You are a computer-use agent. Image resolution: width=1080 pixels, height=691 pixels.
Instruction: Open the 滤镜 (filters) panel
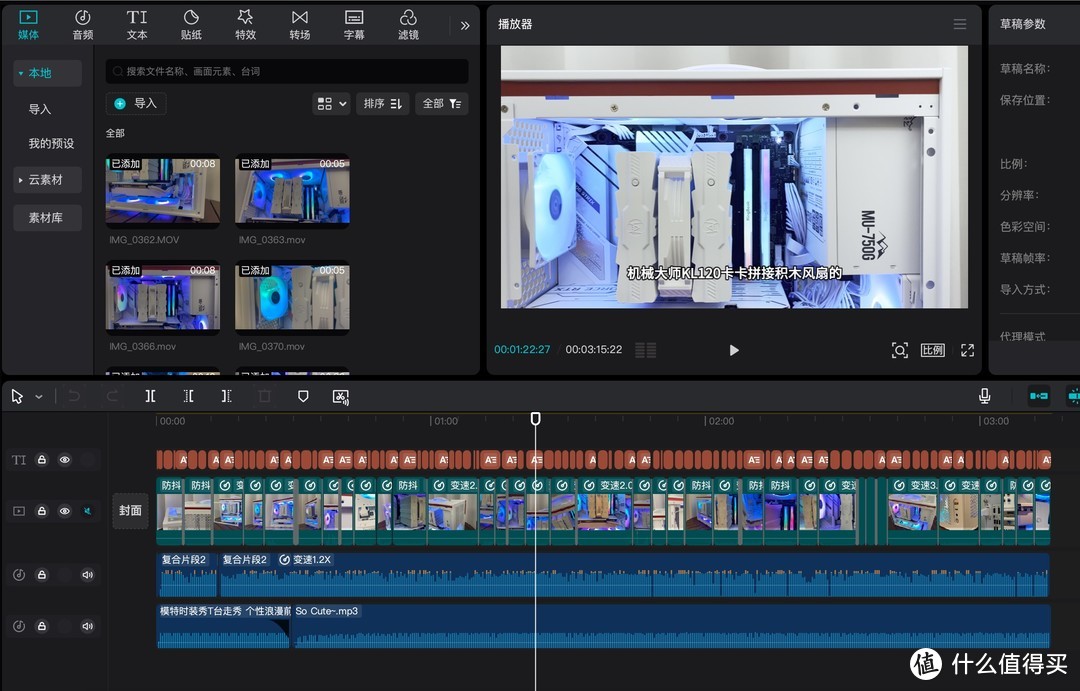408,24
